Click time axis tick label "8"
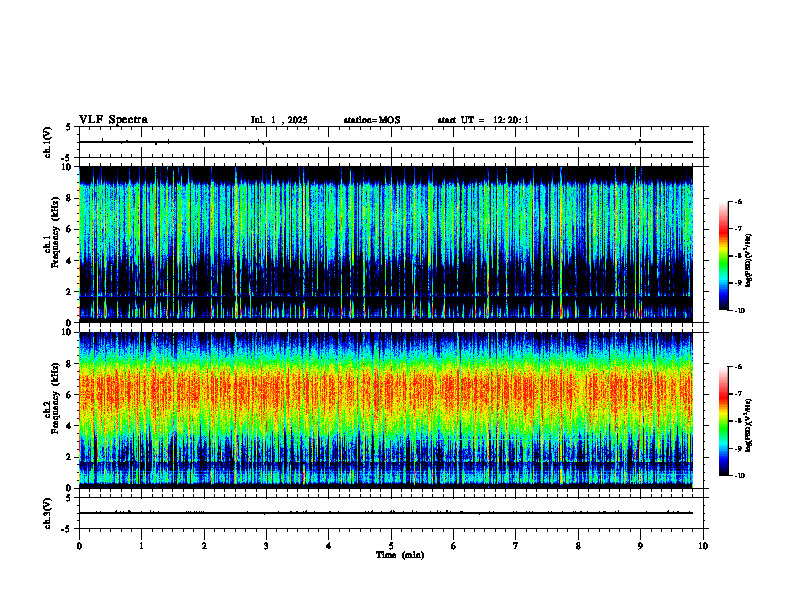Screen dimensions: 792x612 pyautogui.click(x=578, y=546)
